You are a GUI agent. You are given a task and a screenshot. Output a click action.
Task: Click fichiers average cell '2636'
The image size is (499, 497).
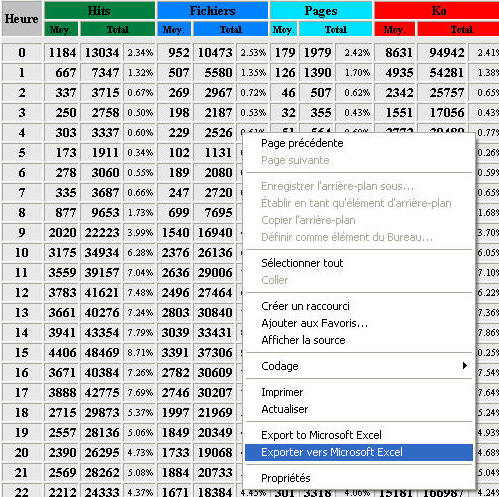click(x=175, y=273)
